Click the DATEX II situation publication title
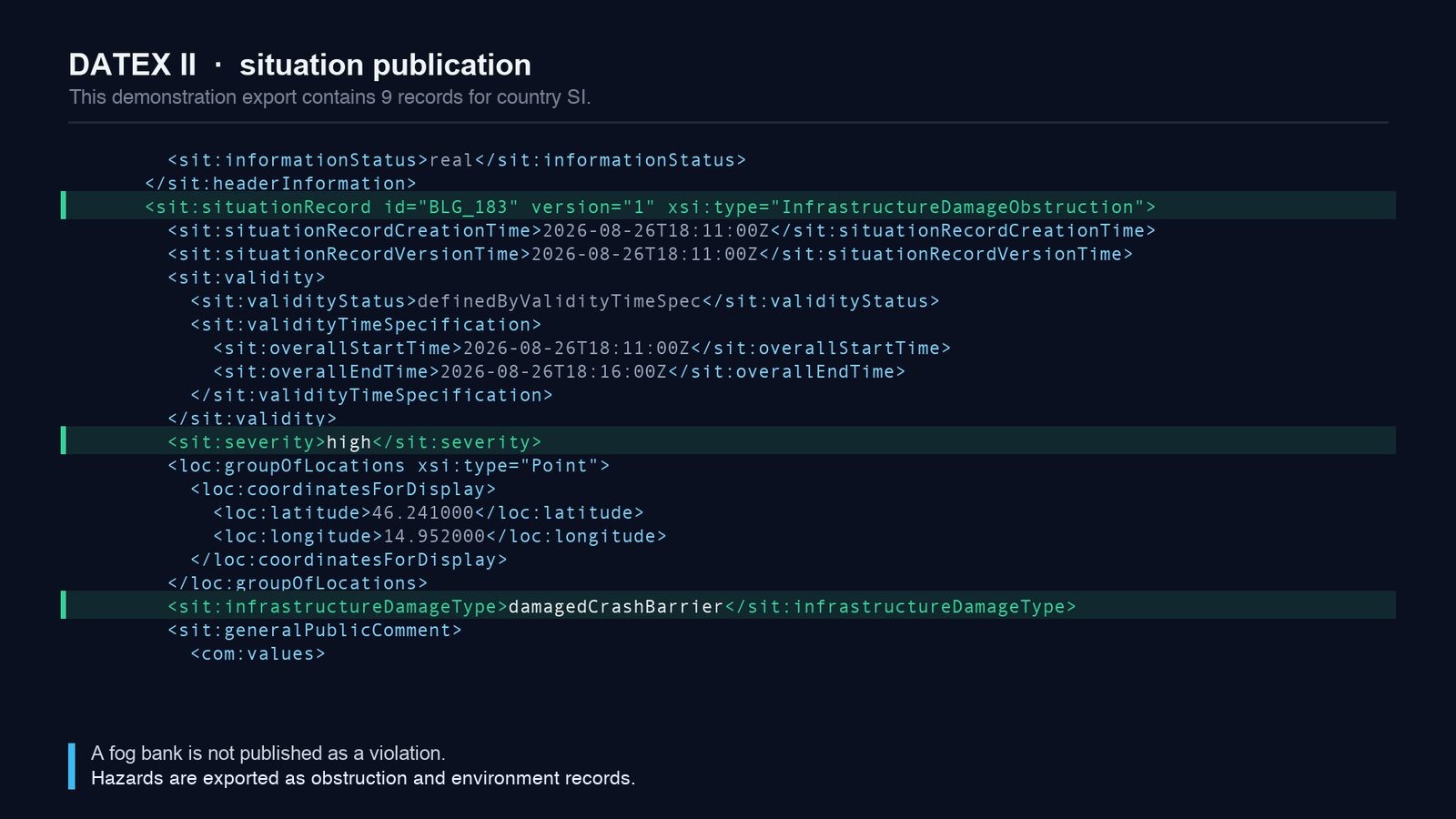 click(300, 65)
